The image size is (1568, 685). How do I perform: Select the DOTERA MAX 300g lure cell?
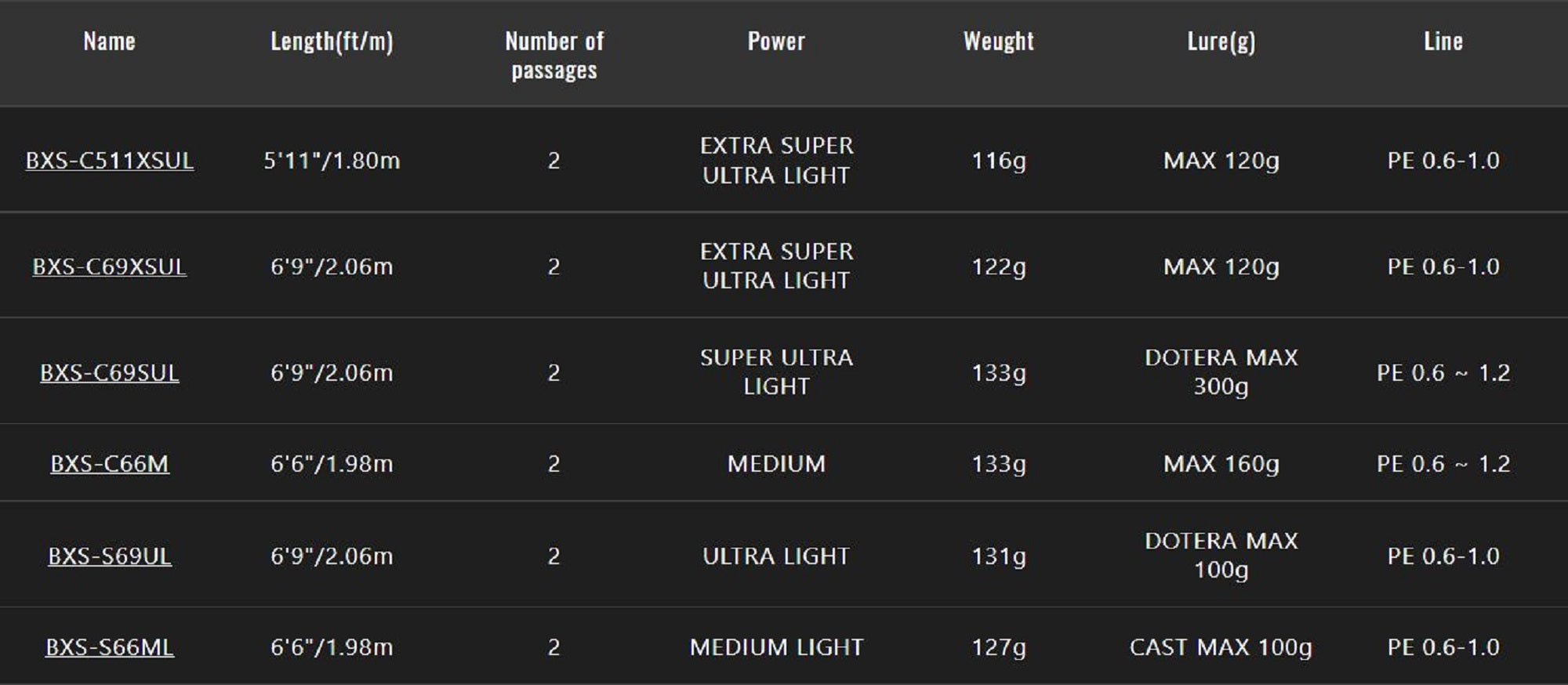pos(1221,371)
